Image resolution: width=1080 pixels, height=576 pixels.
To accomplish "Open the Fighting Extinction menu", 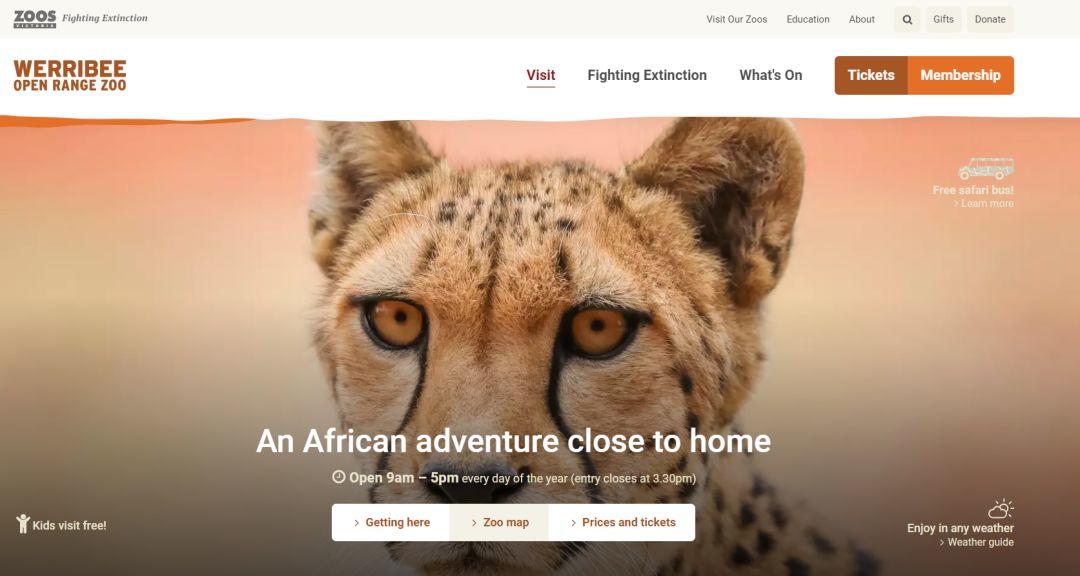I will click(647, 75).
